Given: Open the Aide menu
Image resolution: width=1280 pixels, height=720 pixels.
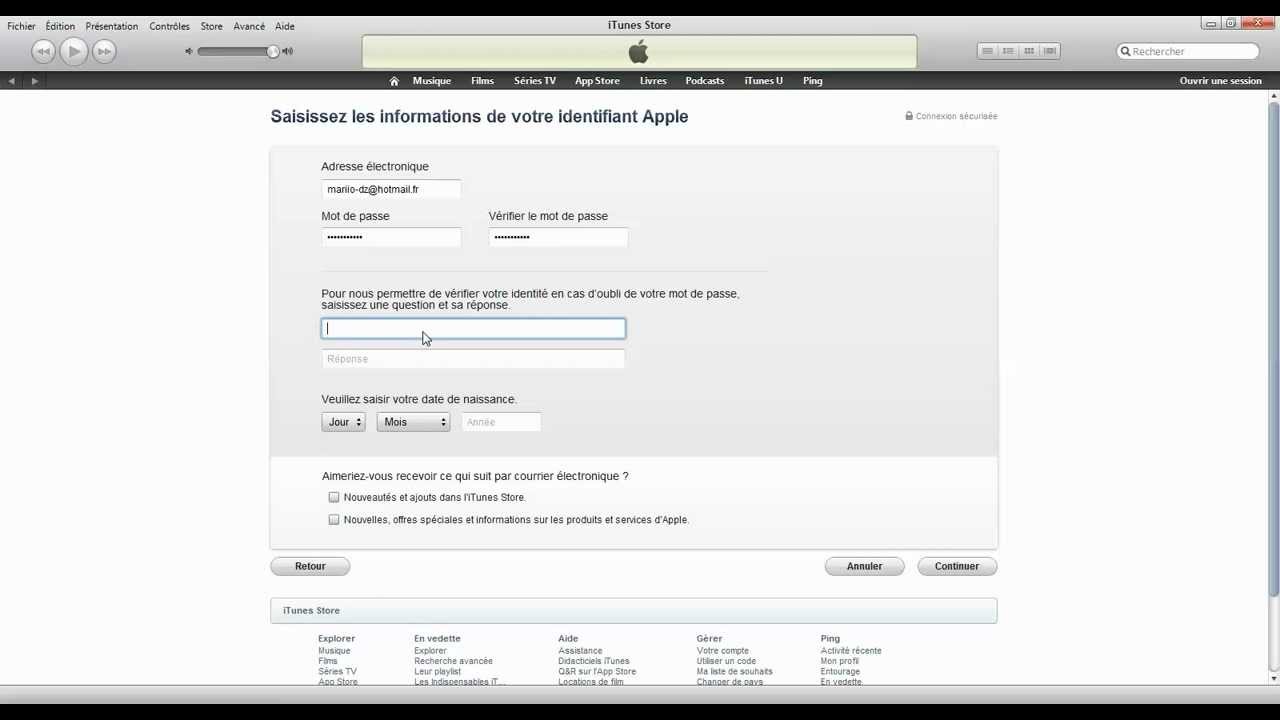Looking at the screenshot, I should [285, 26].
